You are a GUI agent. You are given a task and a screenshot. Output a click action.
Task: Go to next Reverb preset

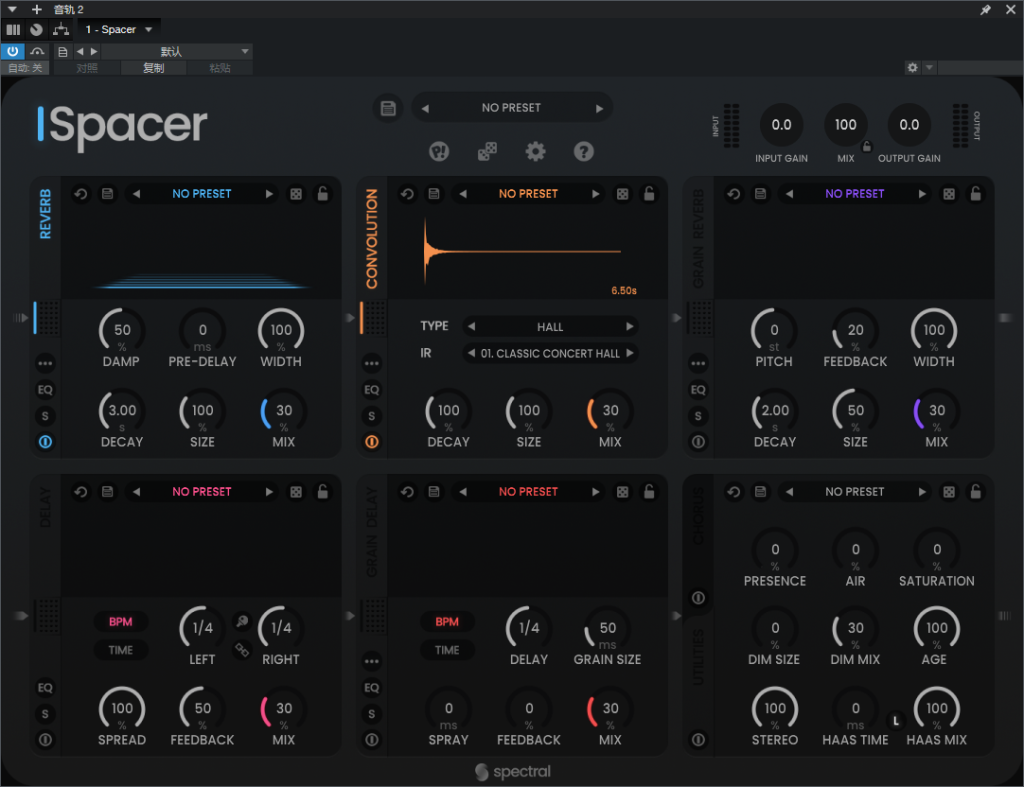269,194
